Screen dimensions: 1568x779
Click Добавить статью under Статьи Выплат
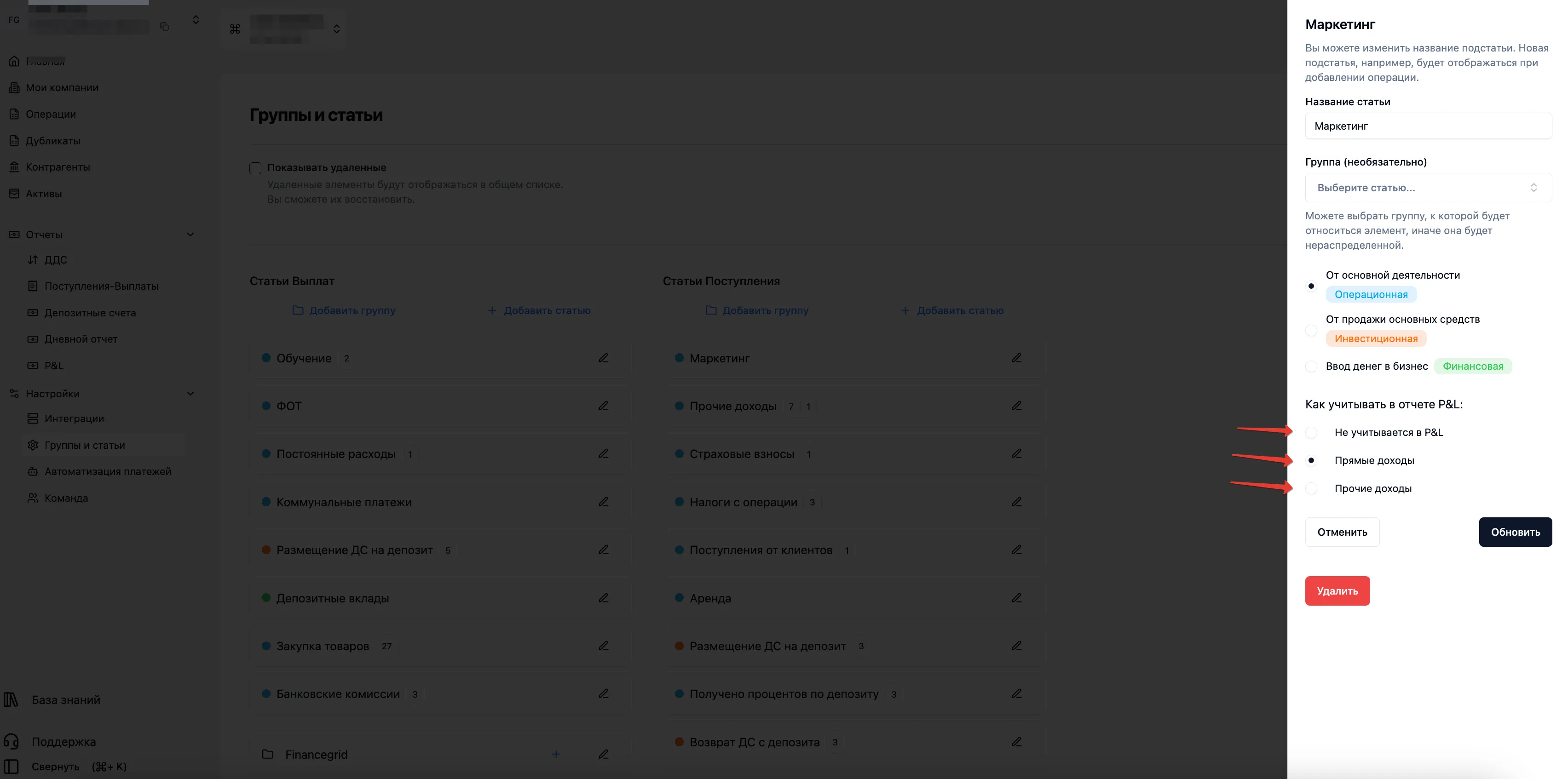click(539, 310)
